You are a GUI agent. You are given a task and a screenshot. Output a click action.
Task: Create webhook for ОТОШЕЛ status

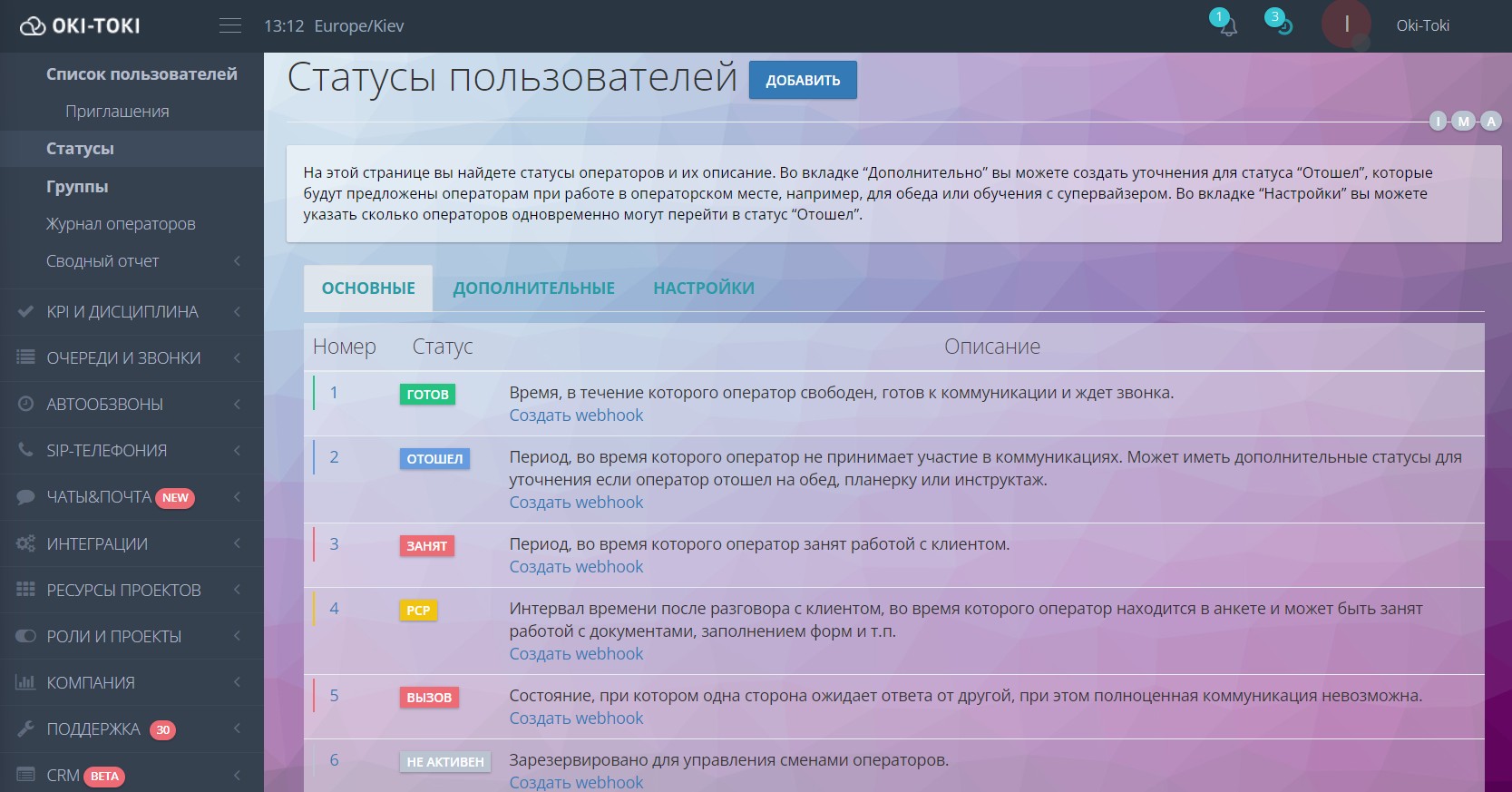point(576,503)
